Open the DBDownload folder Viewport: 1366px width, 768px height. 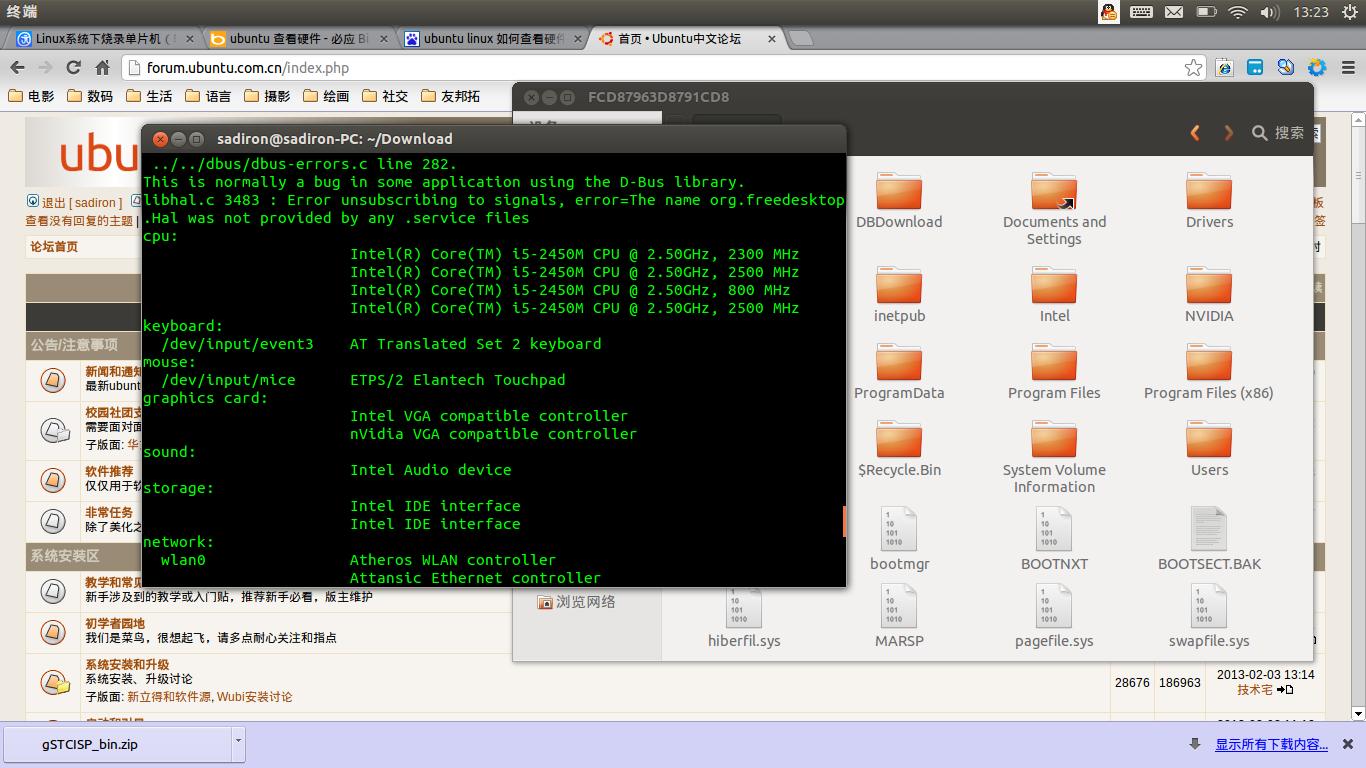(898, 201)
